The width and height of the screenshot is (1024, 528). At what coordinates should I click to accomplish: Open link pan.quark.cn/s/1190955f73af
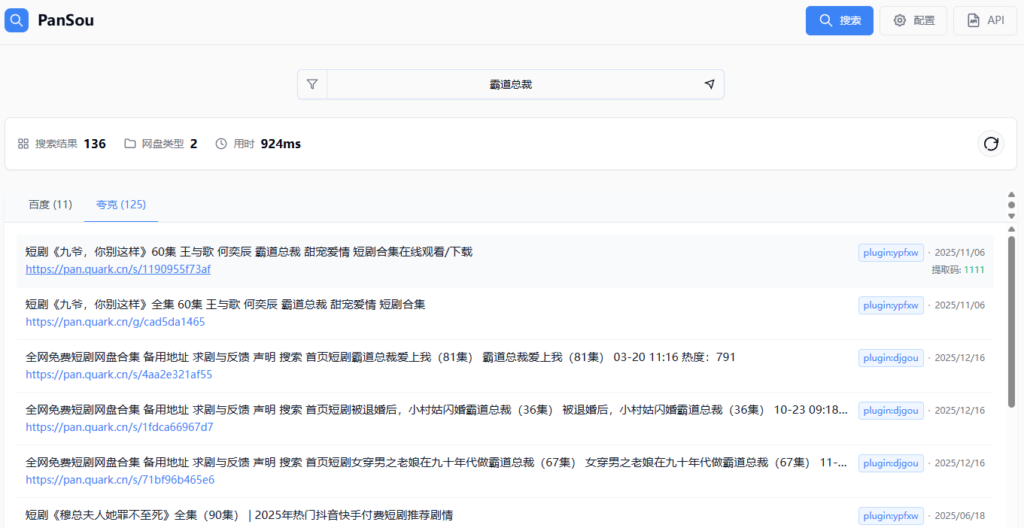(118, 269)
